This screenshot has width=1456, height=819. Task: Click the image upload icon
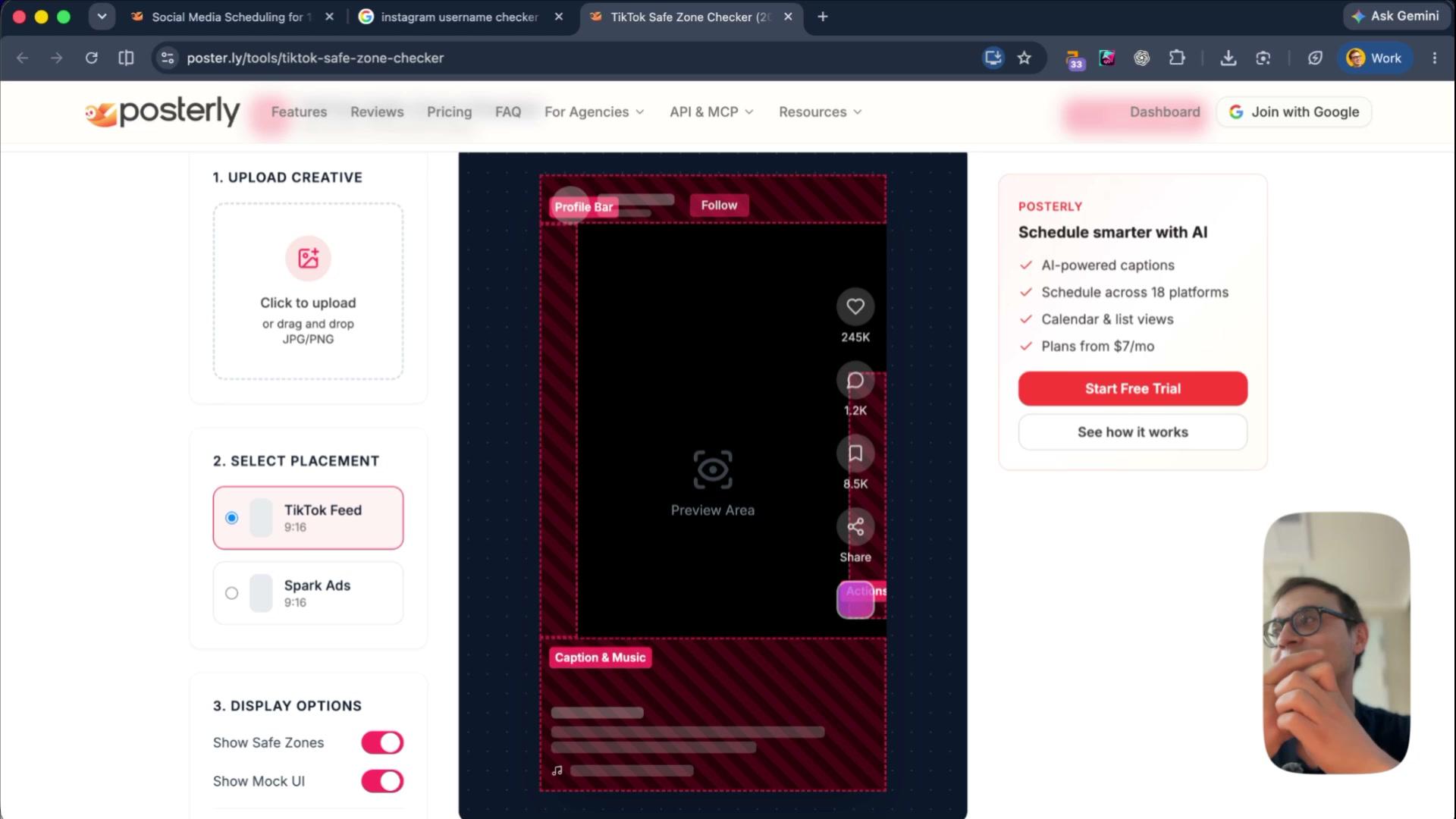[x=308, y=259]
